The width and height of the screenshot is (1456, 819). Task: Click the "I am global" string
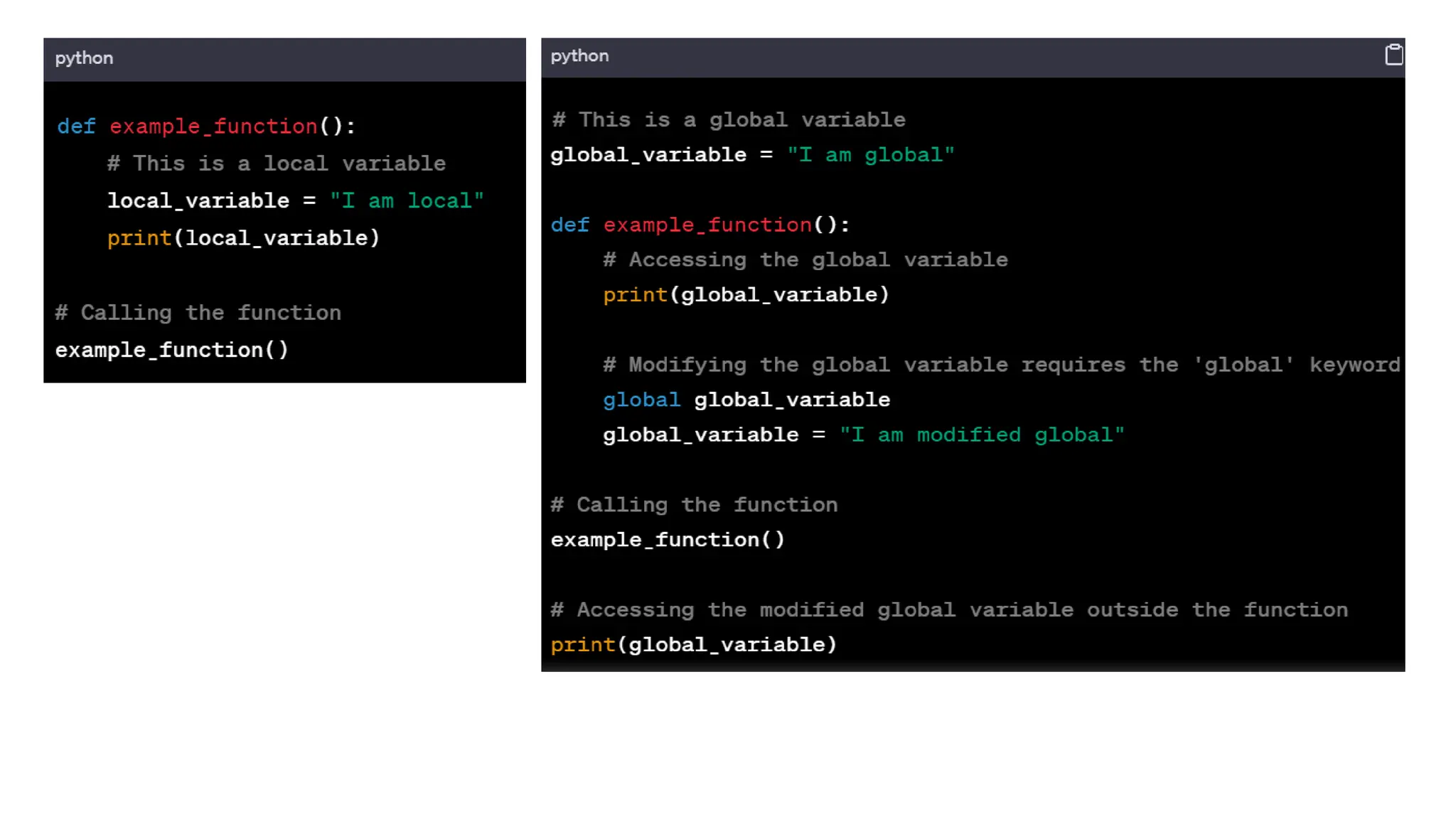[x=870, y=155]
